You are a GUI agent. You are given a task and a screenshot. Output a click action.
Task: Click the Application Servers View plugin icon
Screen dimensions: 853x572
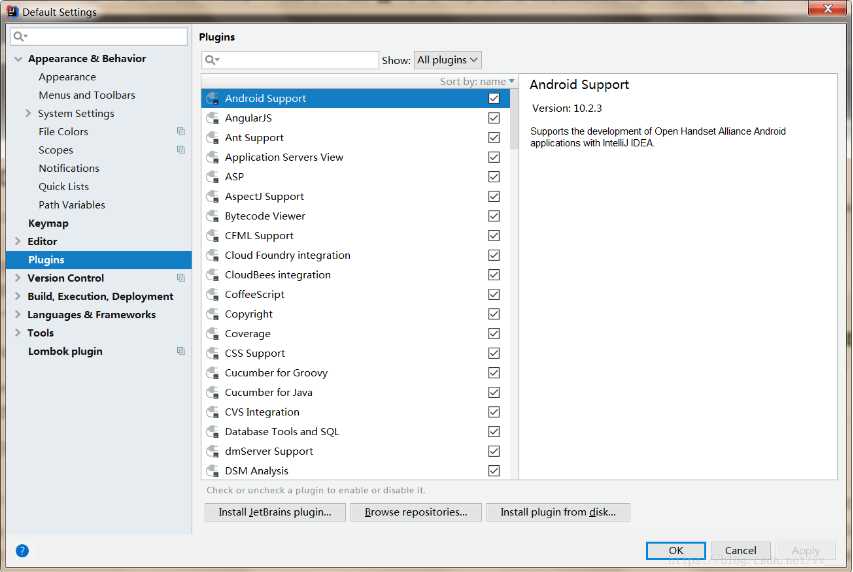[213, 157]
